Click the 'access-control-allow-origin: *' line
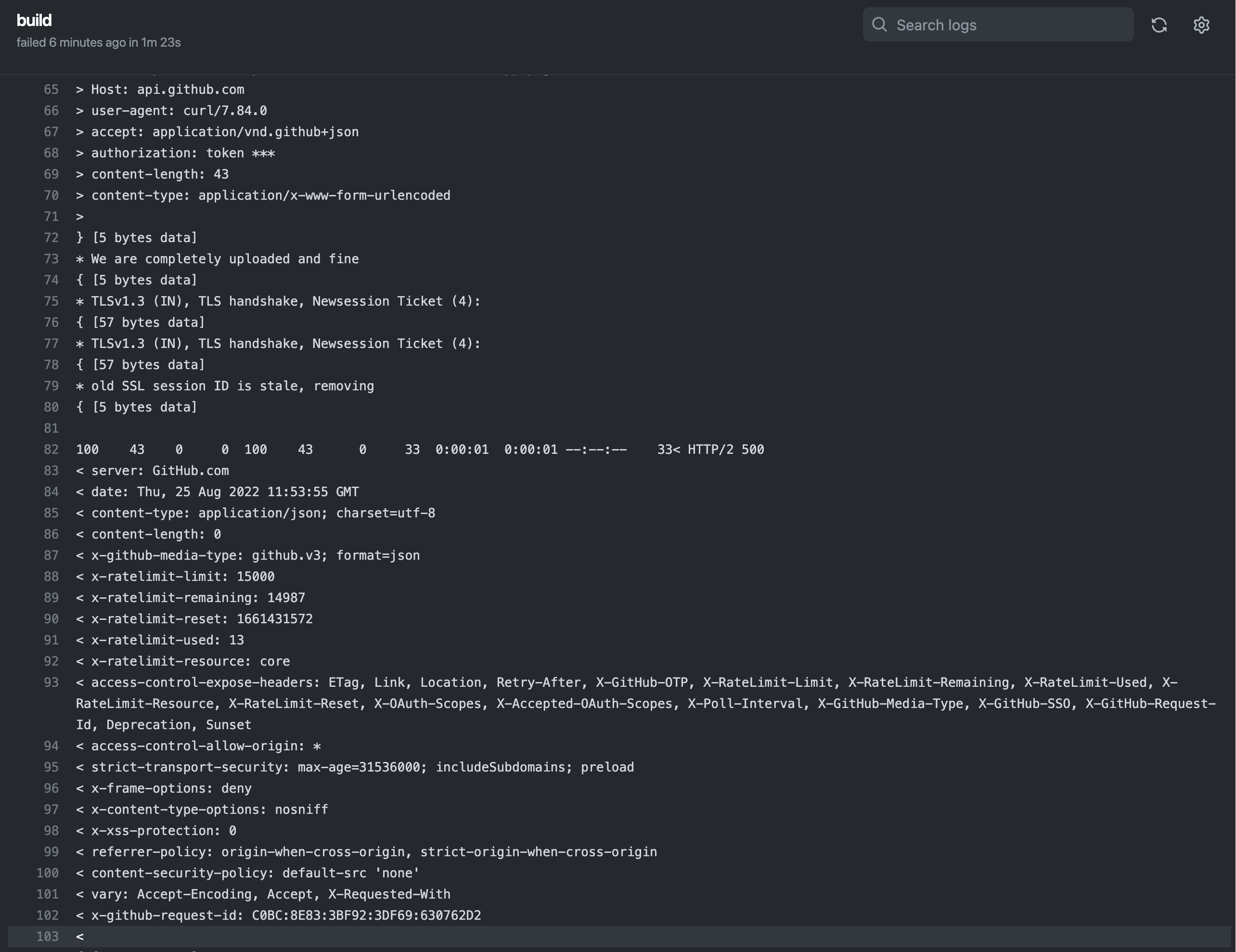This screenshot has height=952, width=1236. (198, 746)
